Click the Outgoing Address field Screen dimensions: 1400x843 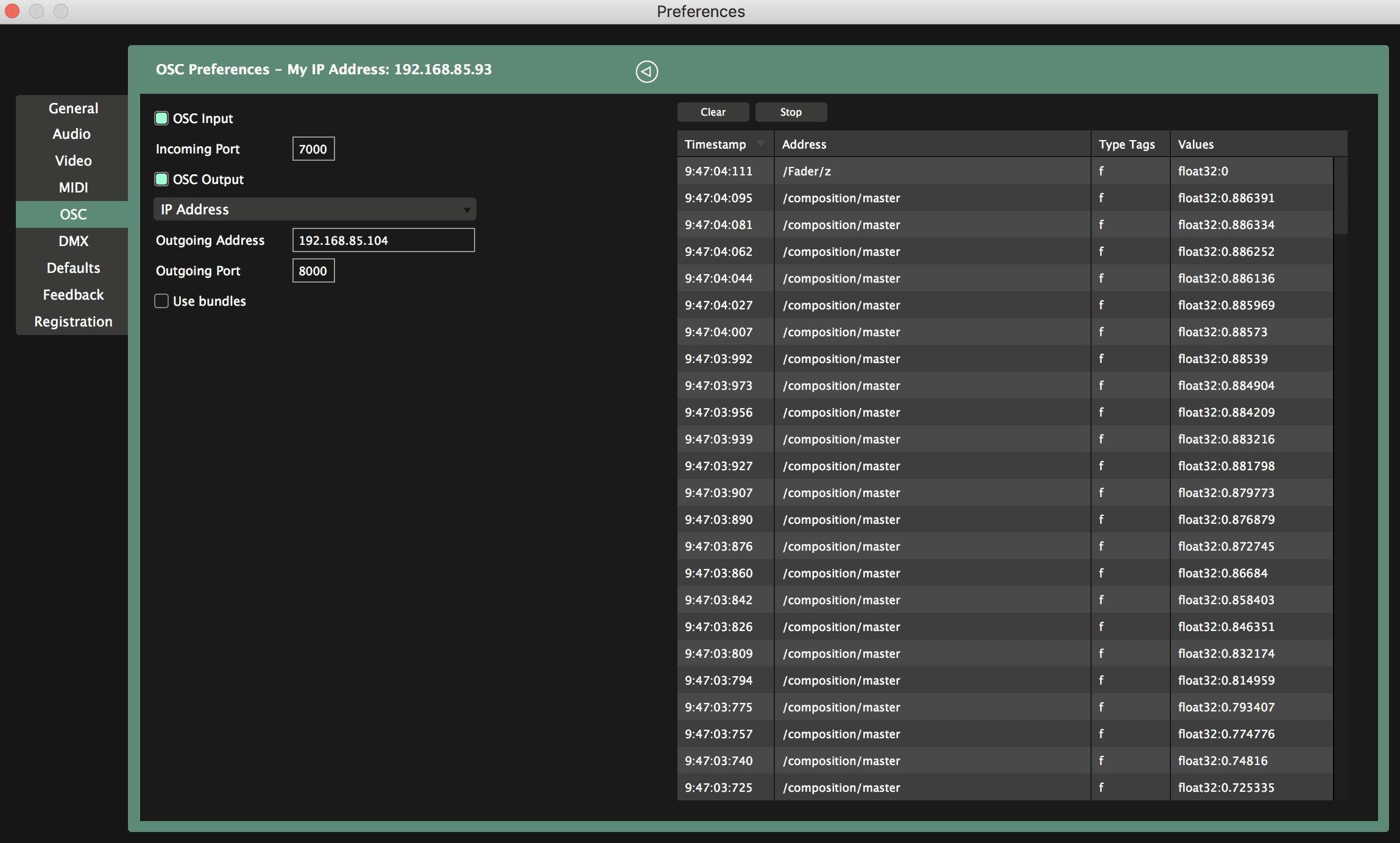click(x=383, y=240)
